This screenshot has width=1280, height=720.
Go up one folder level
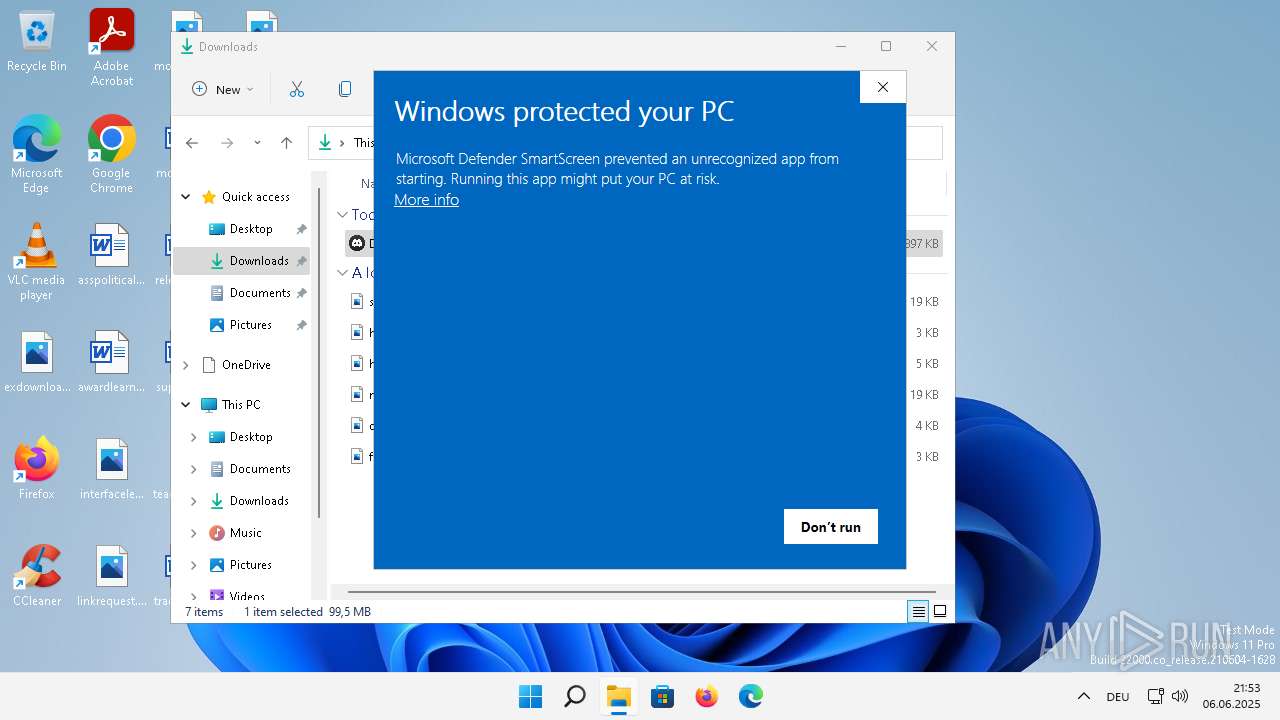tap(286, 143)
